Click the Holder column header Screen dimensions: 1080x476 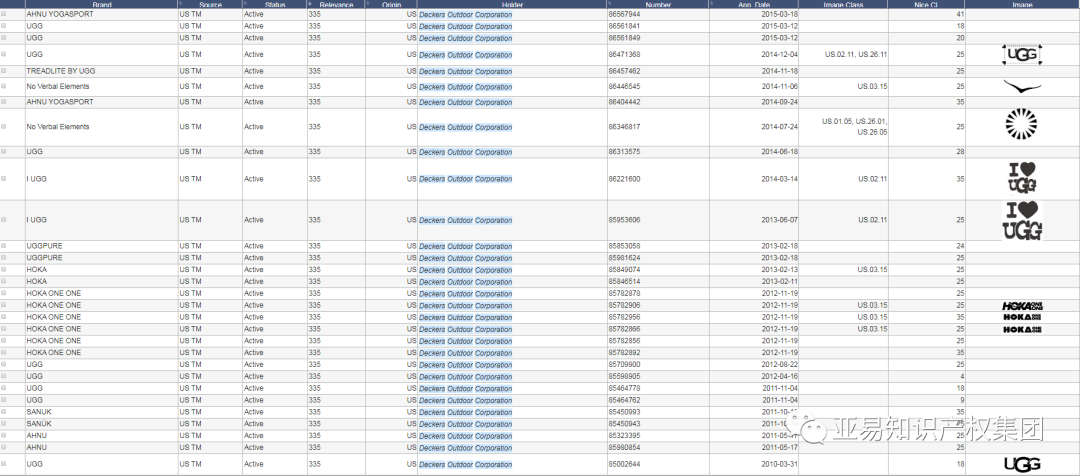(512, 4)
